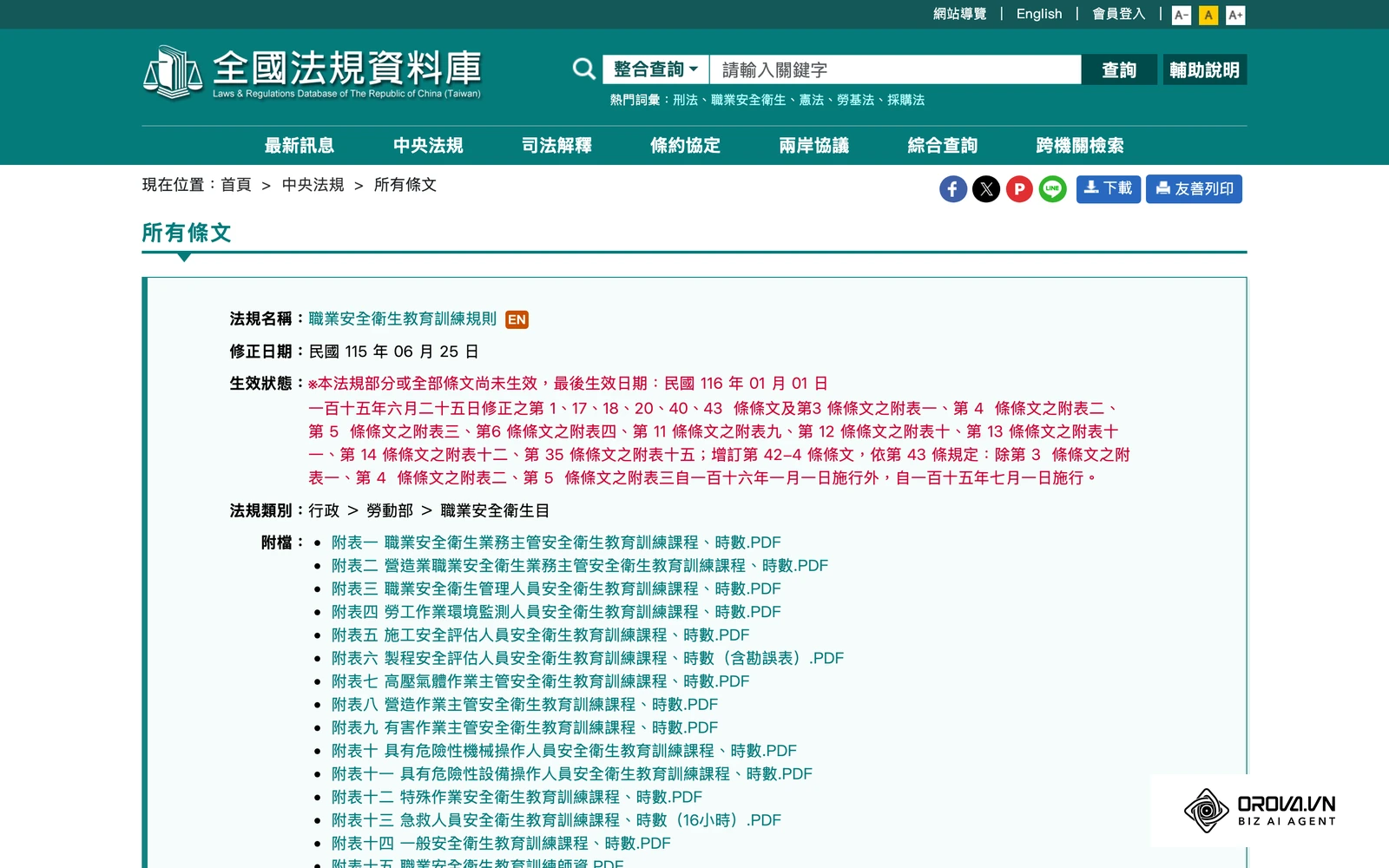
Task: Open 輔助說明 help
Action: click(x=1204, y=69)
